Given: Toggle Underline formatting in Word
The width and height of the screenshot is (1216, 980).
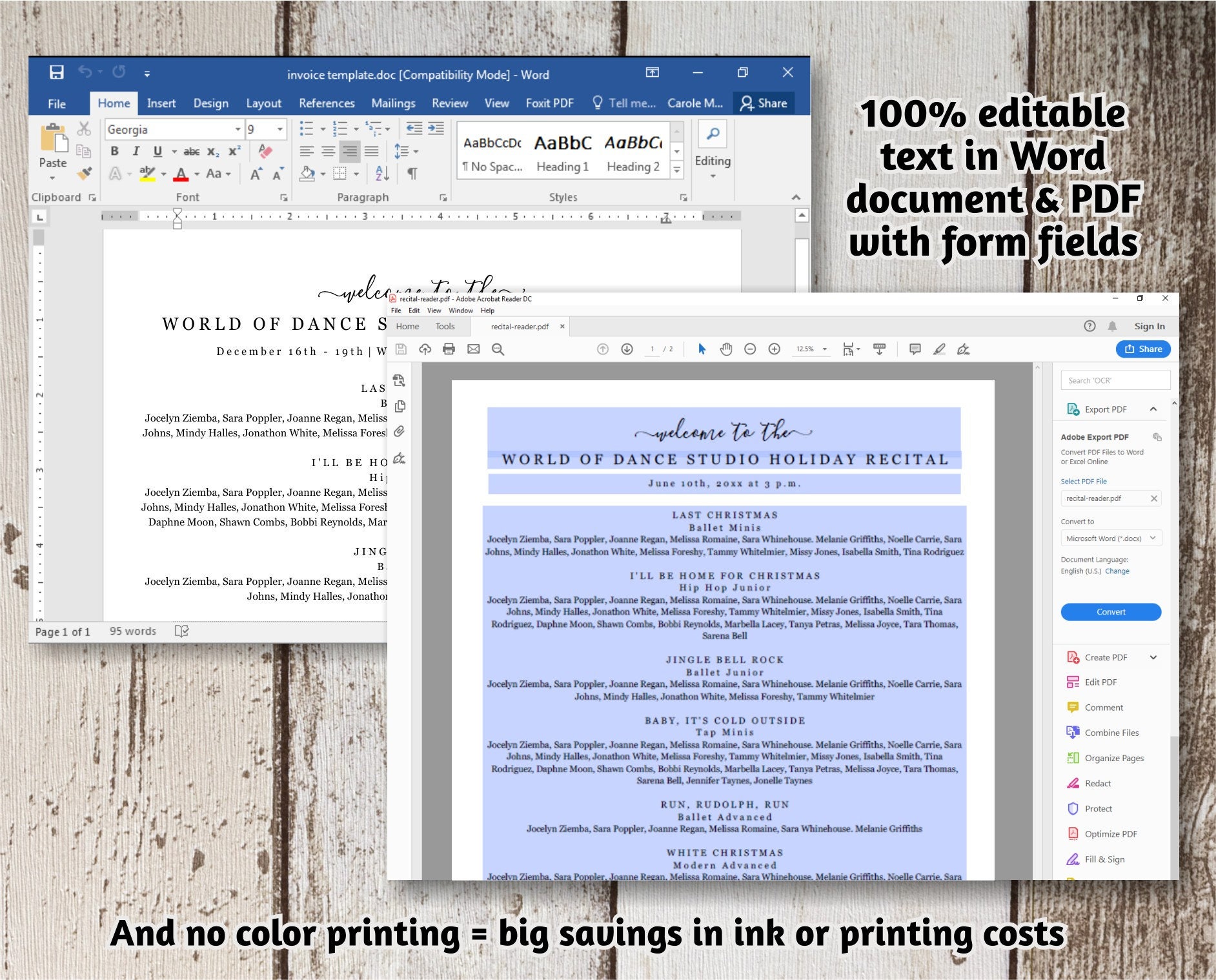Looking at the screenshot, I should coord(157,151).
